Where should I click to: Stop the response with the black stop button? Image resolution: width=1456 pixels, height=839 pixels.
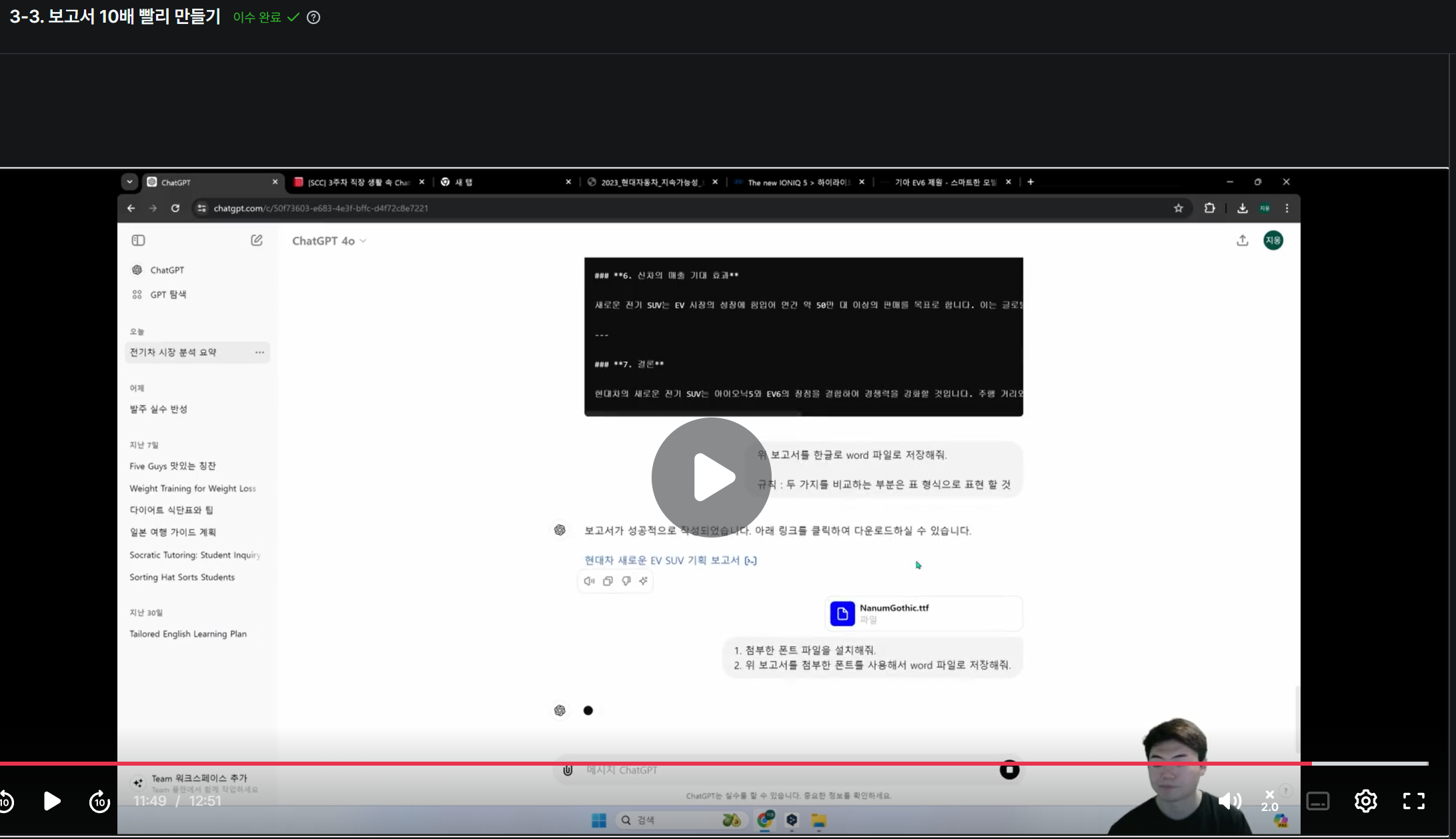coord(1010,770)
